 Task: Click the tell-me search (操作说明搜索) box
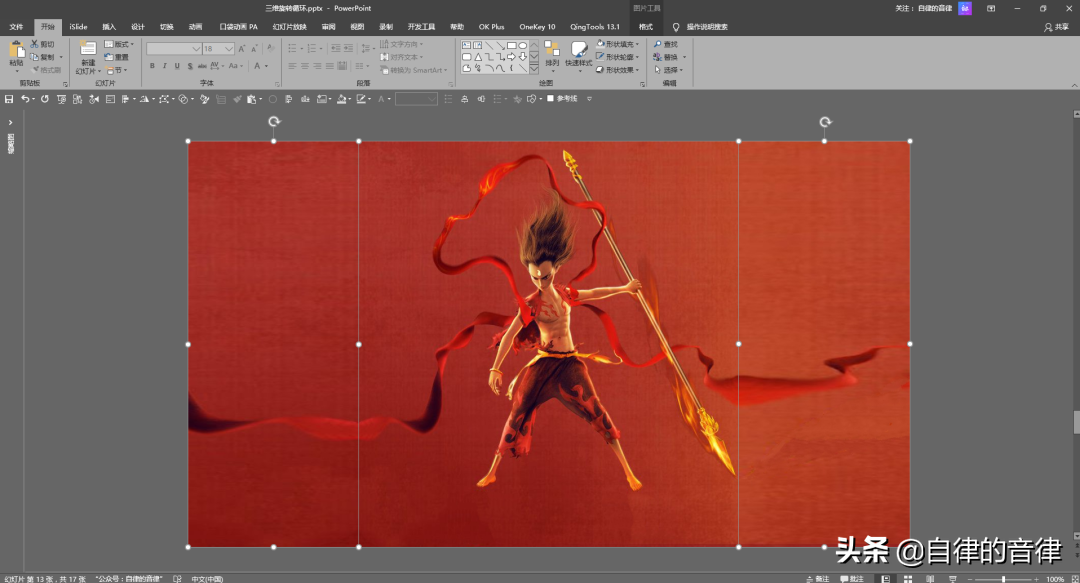point(700,27)
